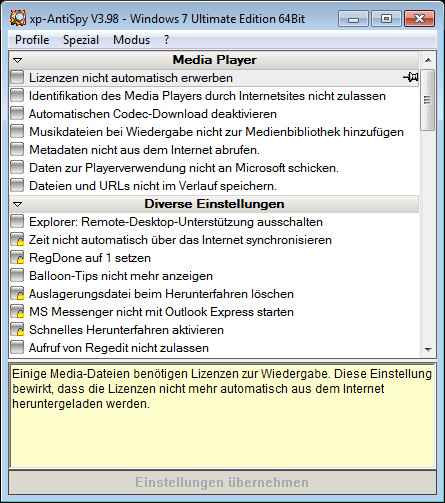Click locked checkbox for 'MS Messenger' row

pyautogui.click(x=17, y=311)
